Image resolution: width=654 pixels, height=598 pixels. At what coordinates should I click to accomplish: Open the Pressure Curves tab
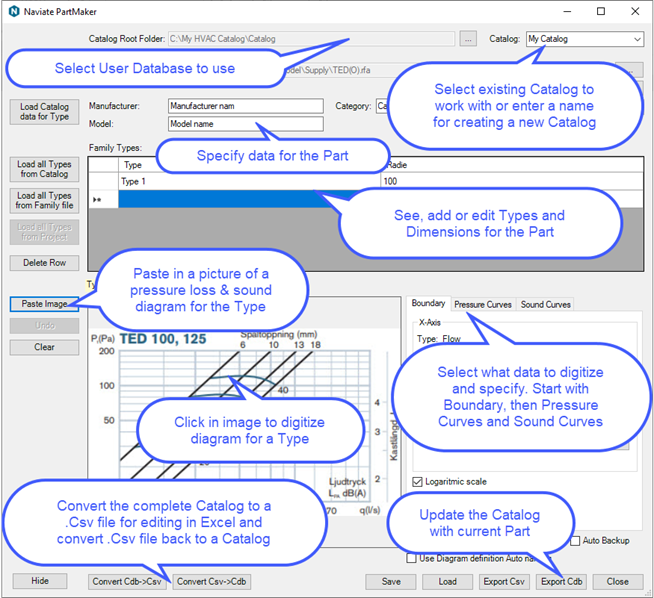[x=482, y=304]
